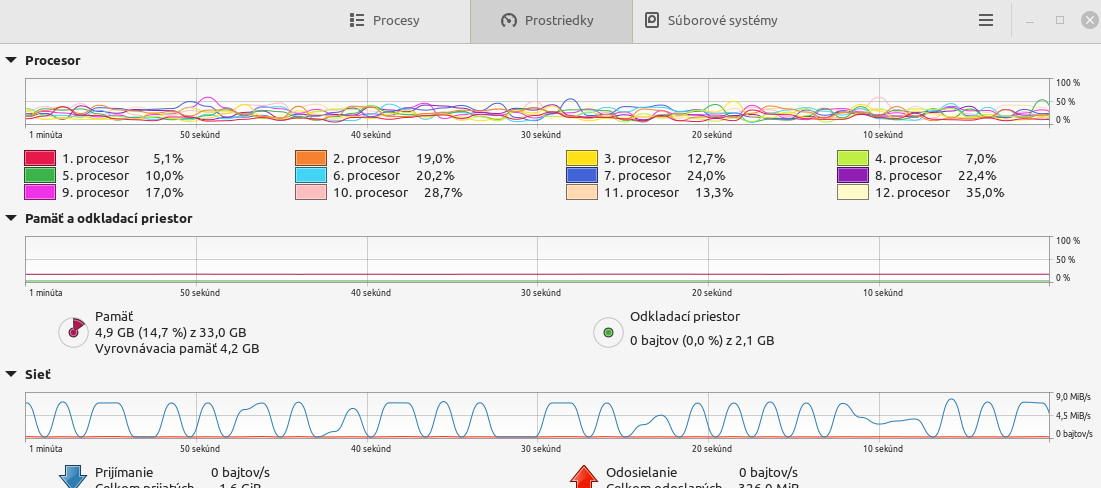
Task: Click the memory pie chart icon
Action: pos(73,332)
